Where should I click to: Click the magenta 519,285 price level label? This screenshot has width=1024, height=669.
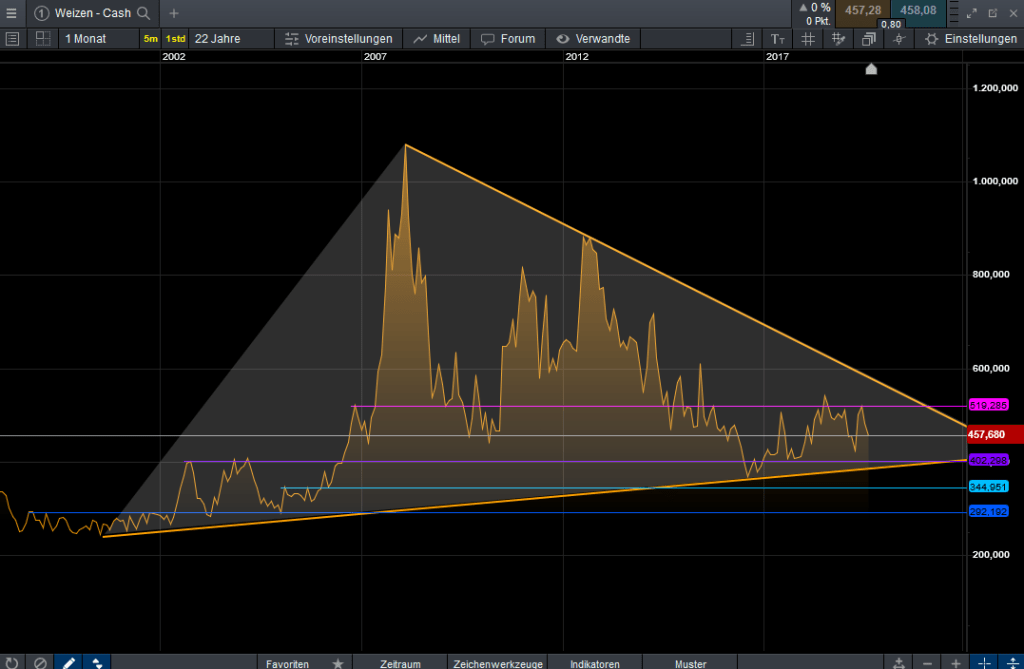(x=988, y=405)
